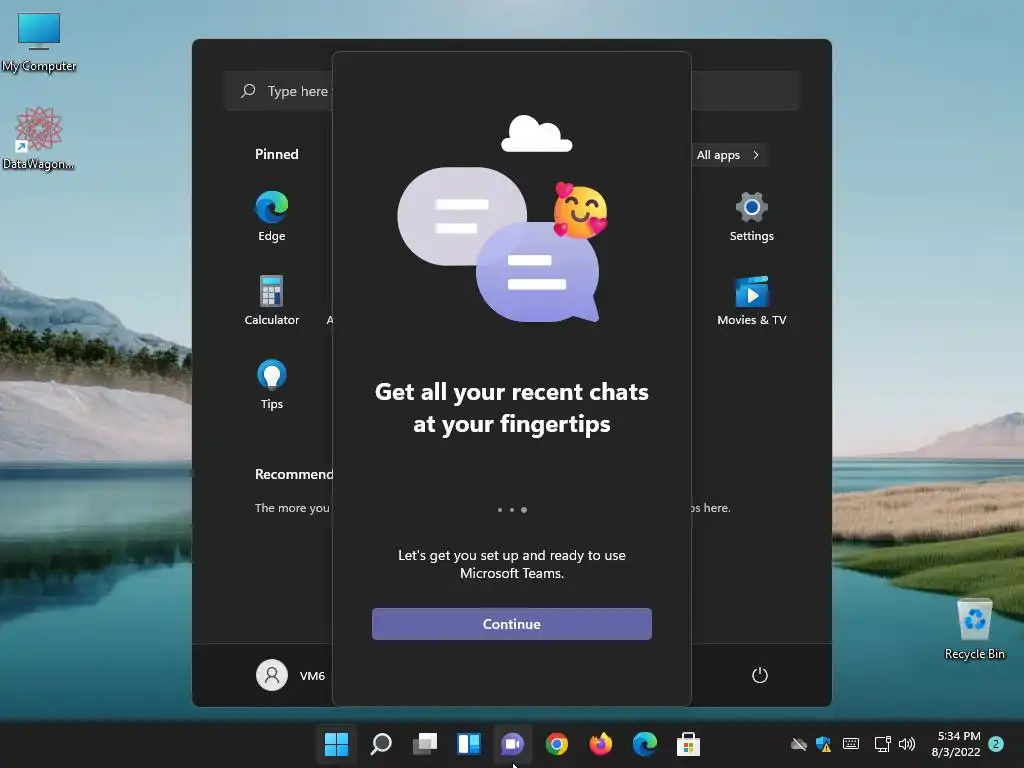Open Settings from pinned apps
This screenshot has height=768, width=1024.
[x=752, y=216]
